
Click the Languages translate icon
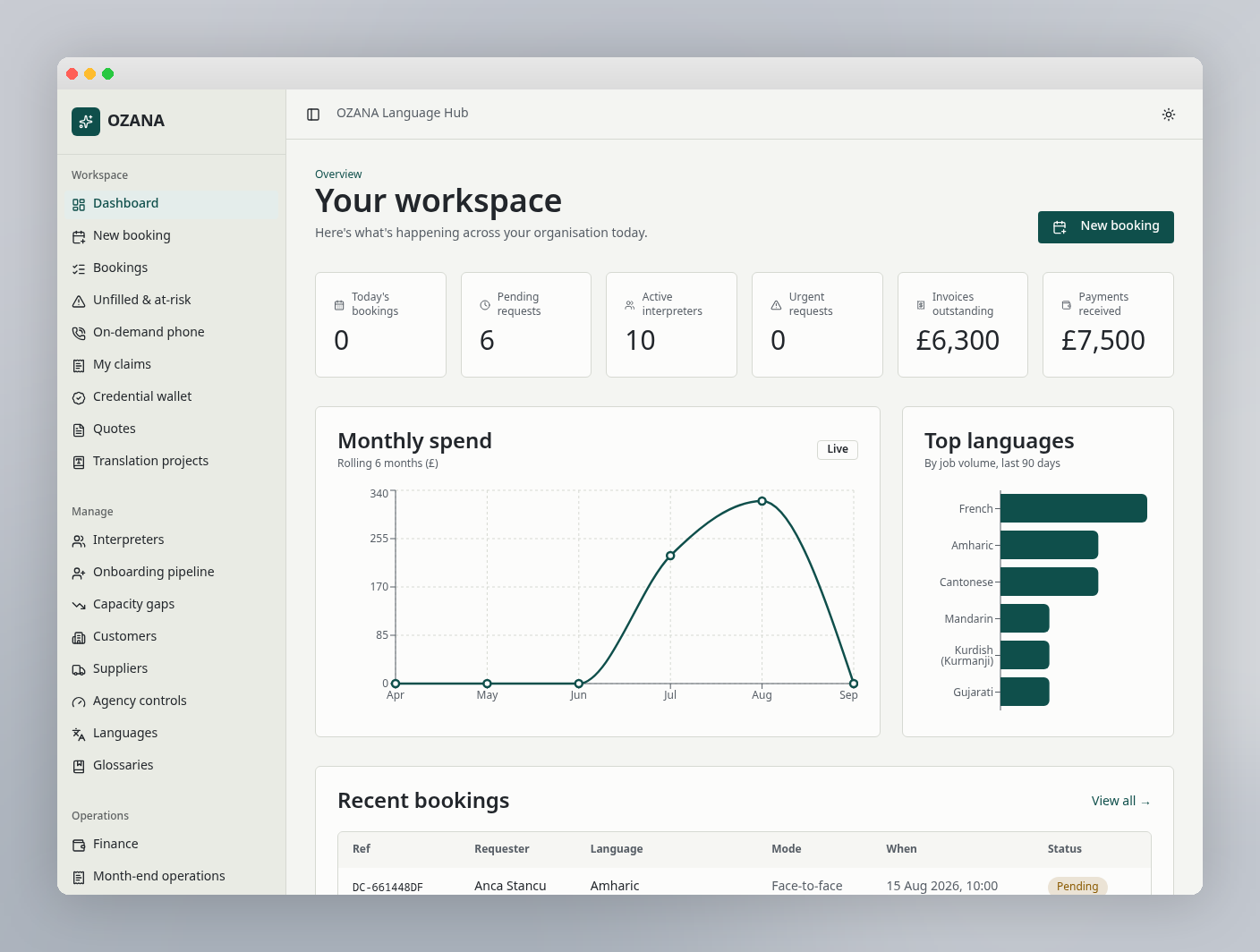[79, 735]
